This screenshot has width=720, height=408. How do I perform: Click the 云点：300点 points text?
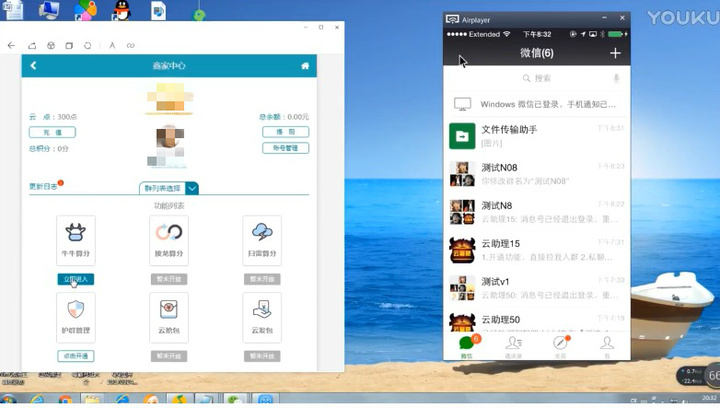(x=53, y=117)
